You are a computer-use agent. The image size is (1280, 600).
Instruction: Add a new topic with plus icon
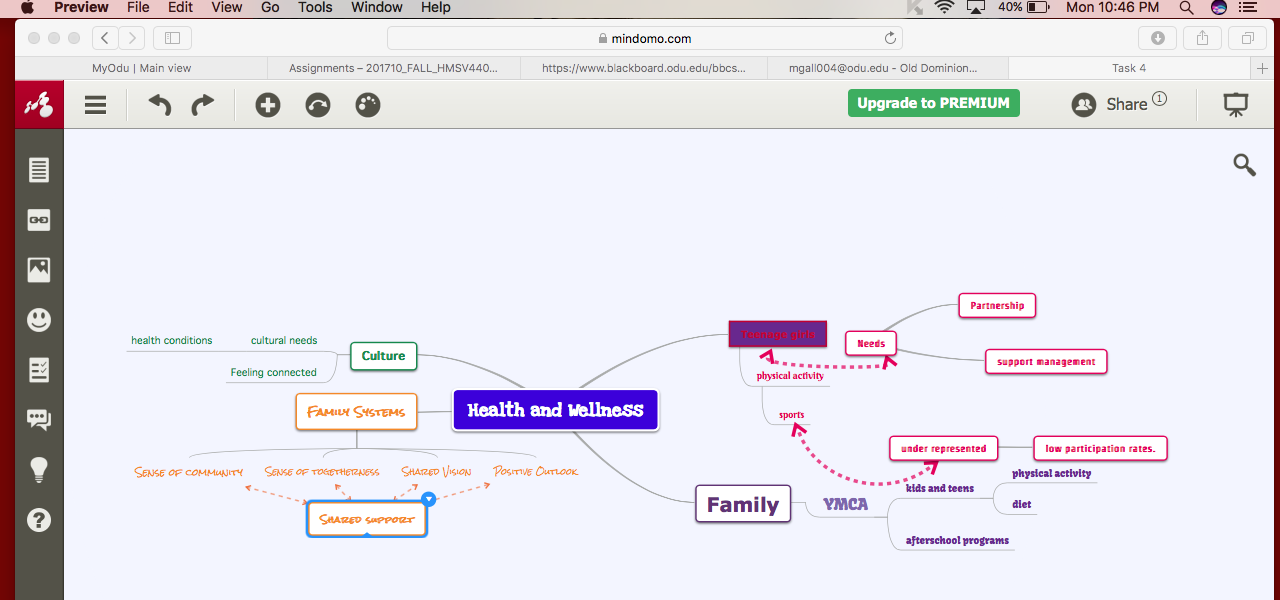(267, 105)
